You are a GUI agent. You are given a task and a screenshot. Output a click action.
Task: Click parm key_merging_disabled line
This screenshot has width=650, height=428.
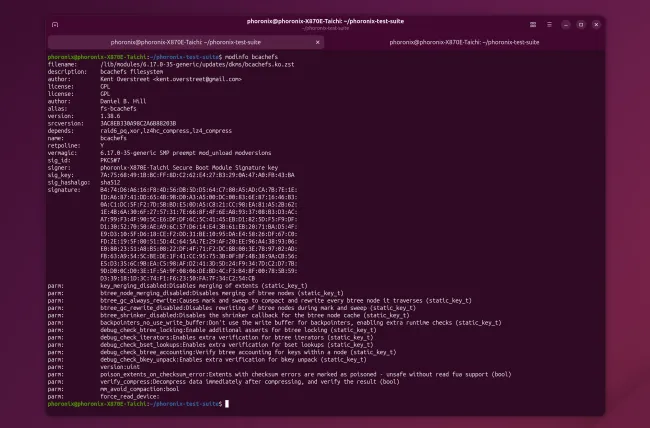204,286
